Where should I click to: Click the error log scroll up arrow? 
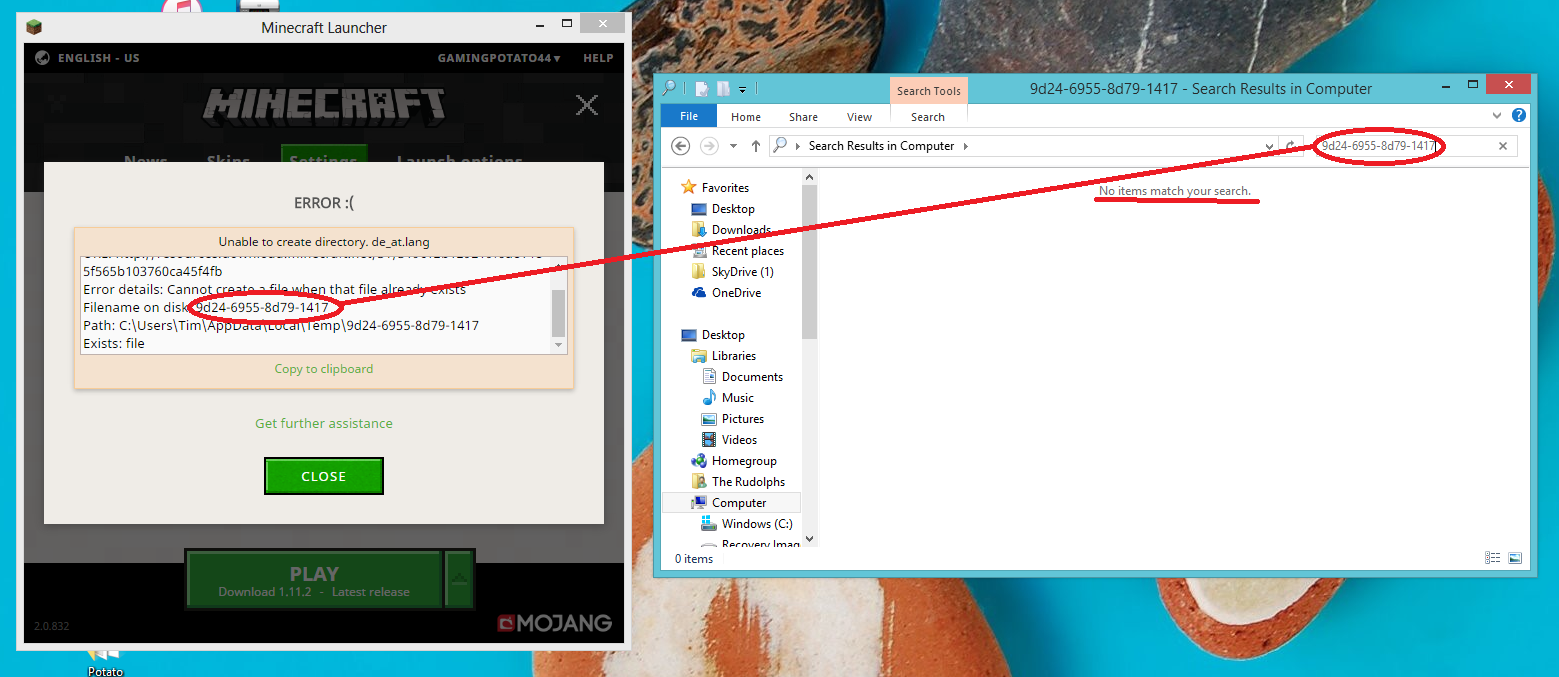[559, 264]
